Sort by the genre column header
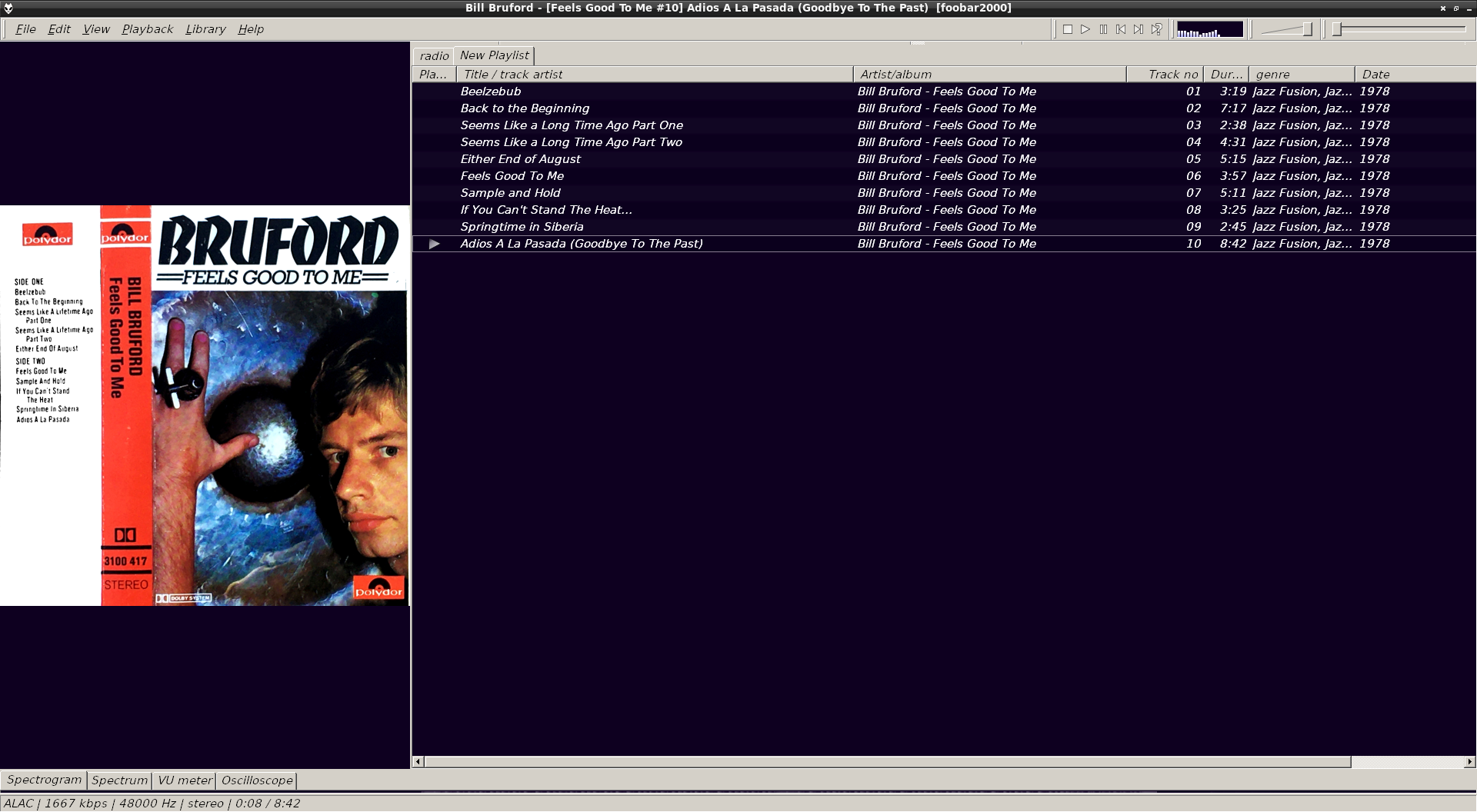The height and width of the screenshot is (812, 1477). pos(1302,75)
